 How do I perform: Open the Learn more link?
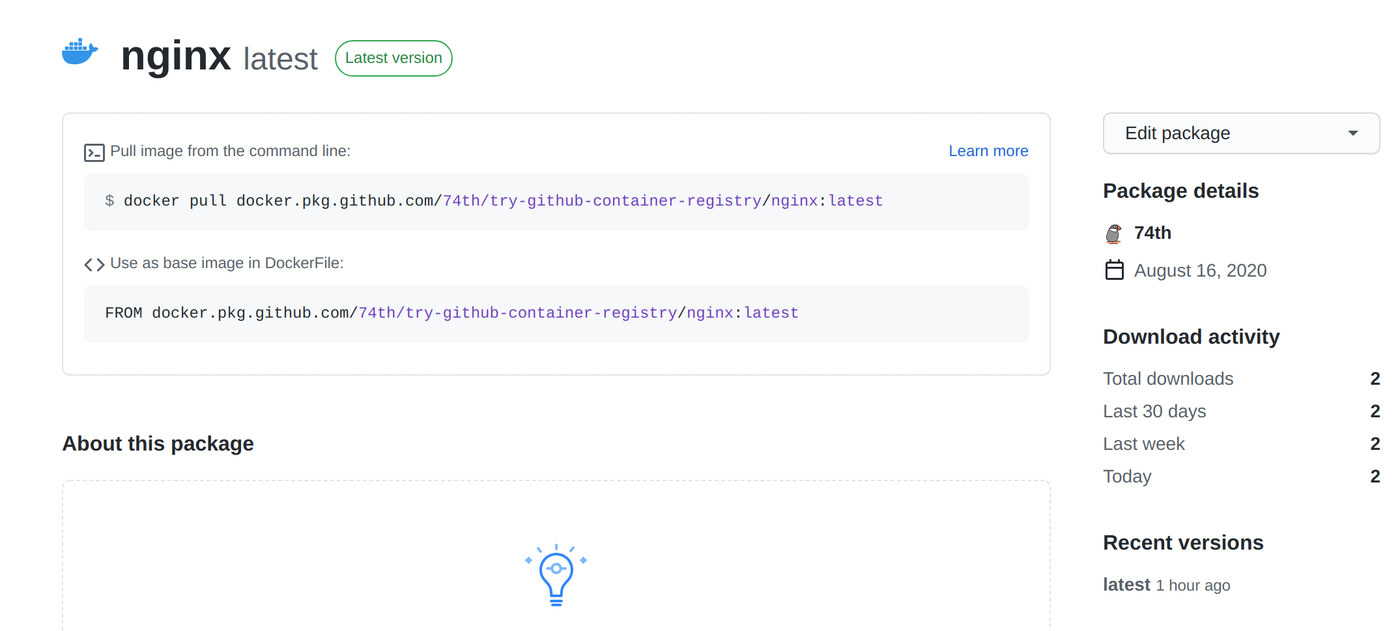click(x=988, y=151)
